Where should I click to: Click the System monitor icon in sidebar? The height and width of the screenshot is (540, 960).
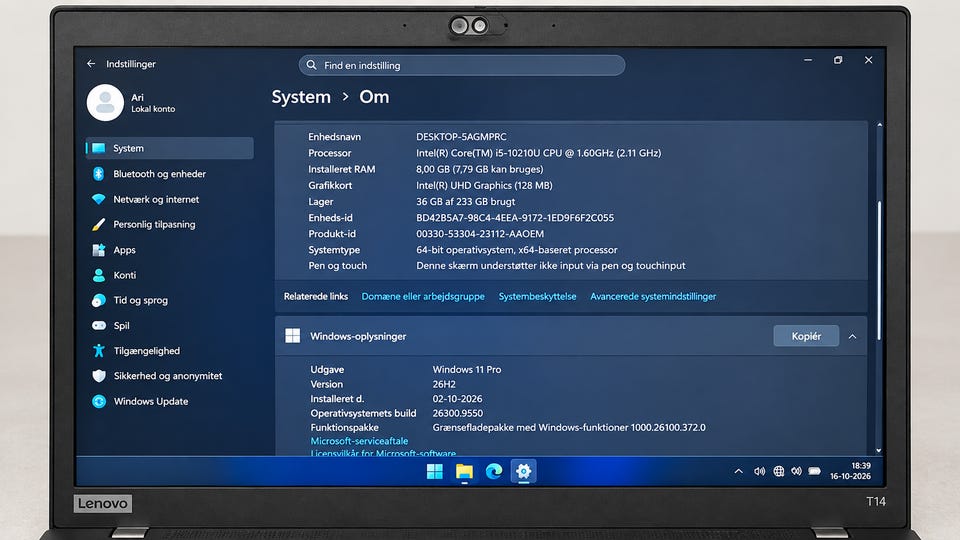point(99,148)
